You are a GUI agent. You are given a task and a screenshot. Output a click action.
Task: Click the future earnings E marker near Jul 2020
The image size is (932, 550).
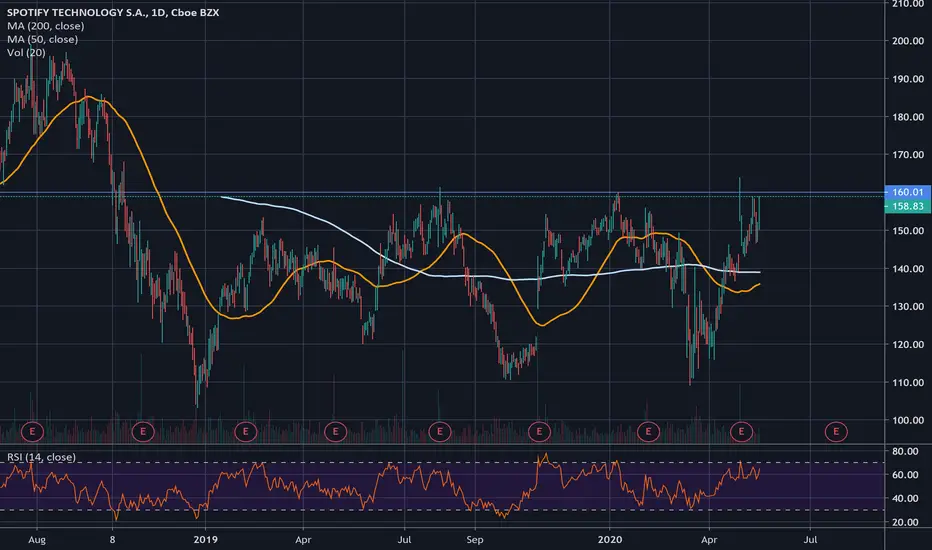(x=836, y=432)
